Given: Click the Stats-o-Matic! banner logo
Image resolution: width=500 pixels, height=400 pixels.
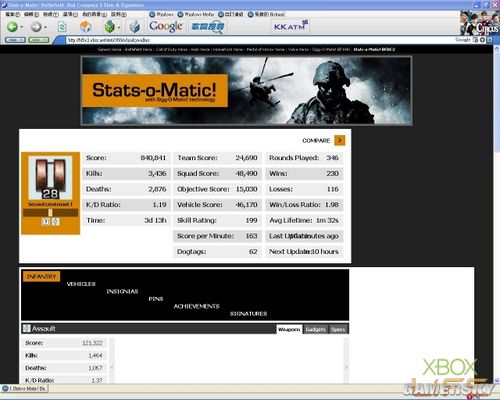Looking at the screenshot, I should (x=155, y=91).
